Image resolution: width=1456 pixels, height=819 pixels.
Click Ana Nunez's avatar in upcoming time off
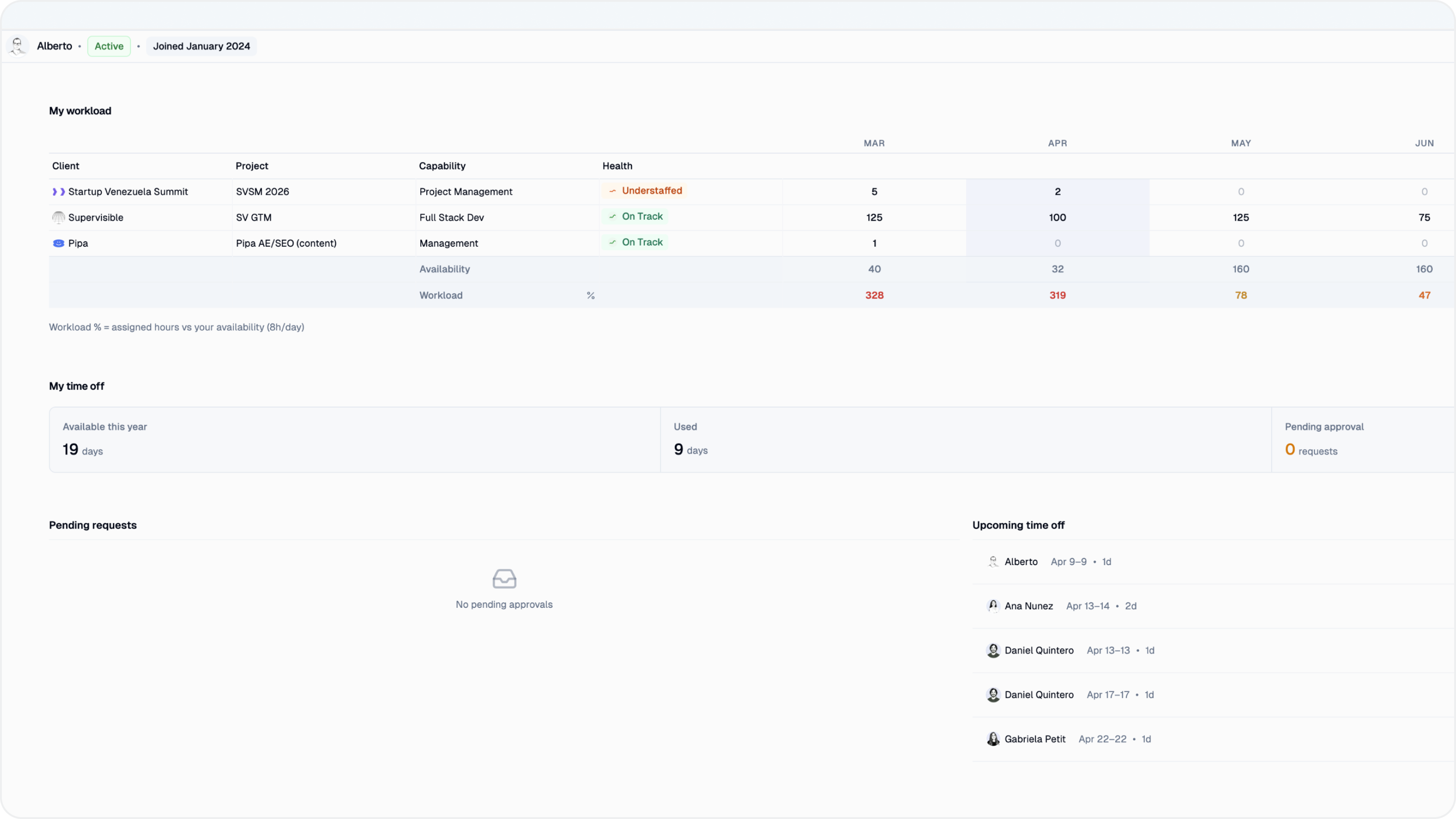993,606
